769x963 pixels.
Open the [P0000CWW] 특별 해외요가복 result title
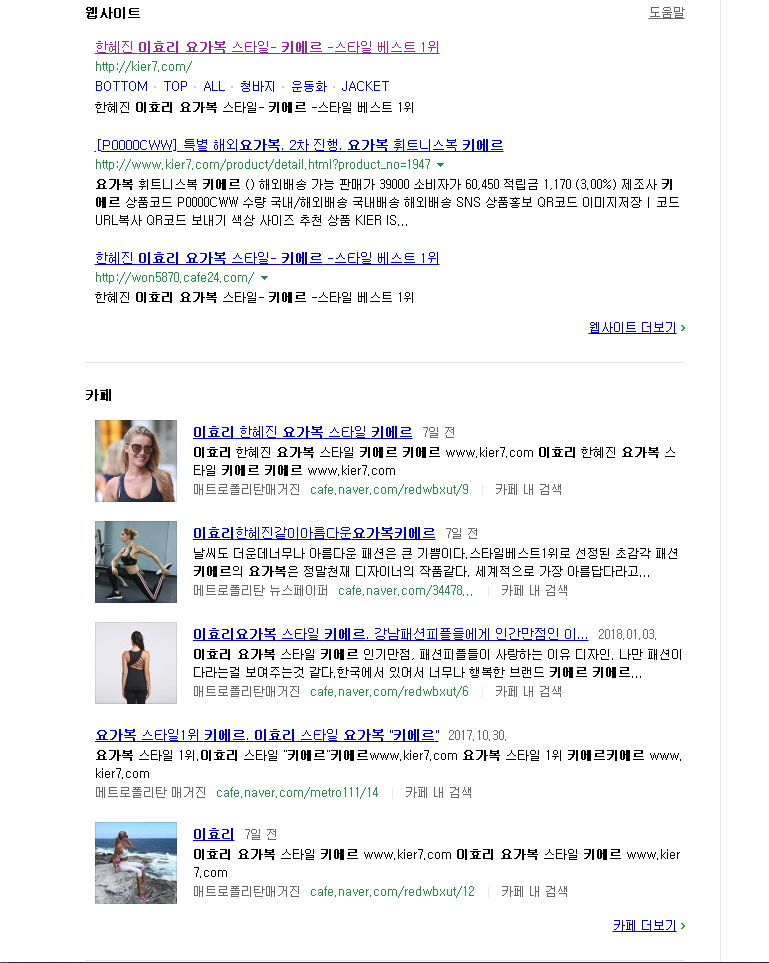(299, 145)
